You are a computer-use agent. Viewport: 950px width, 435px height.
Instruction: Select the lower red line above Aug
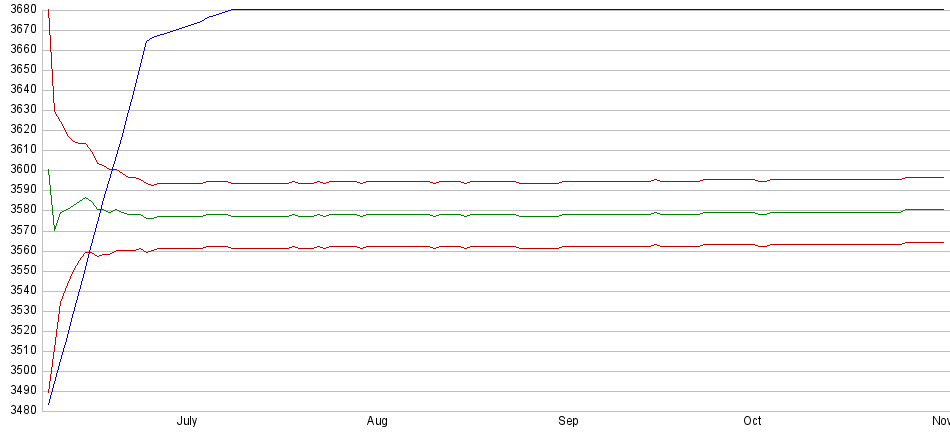click(x=377, y=246)
